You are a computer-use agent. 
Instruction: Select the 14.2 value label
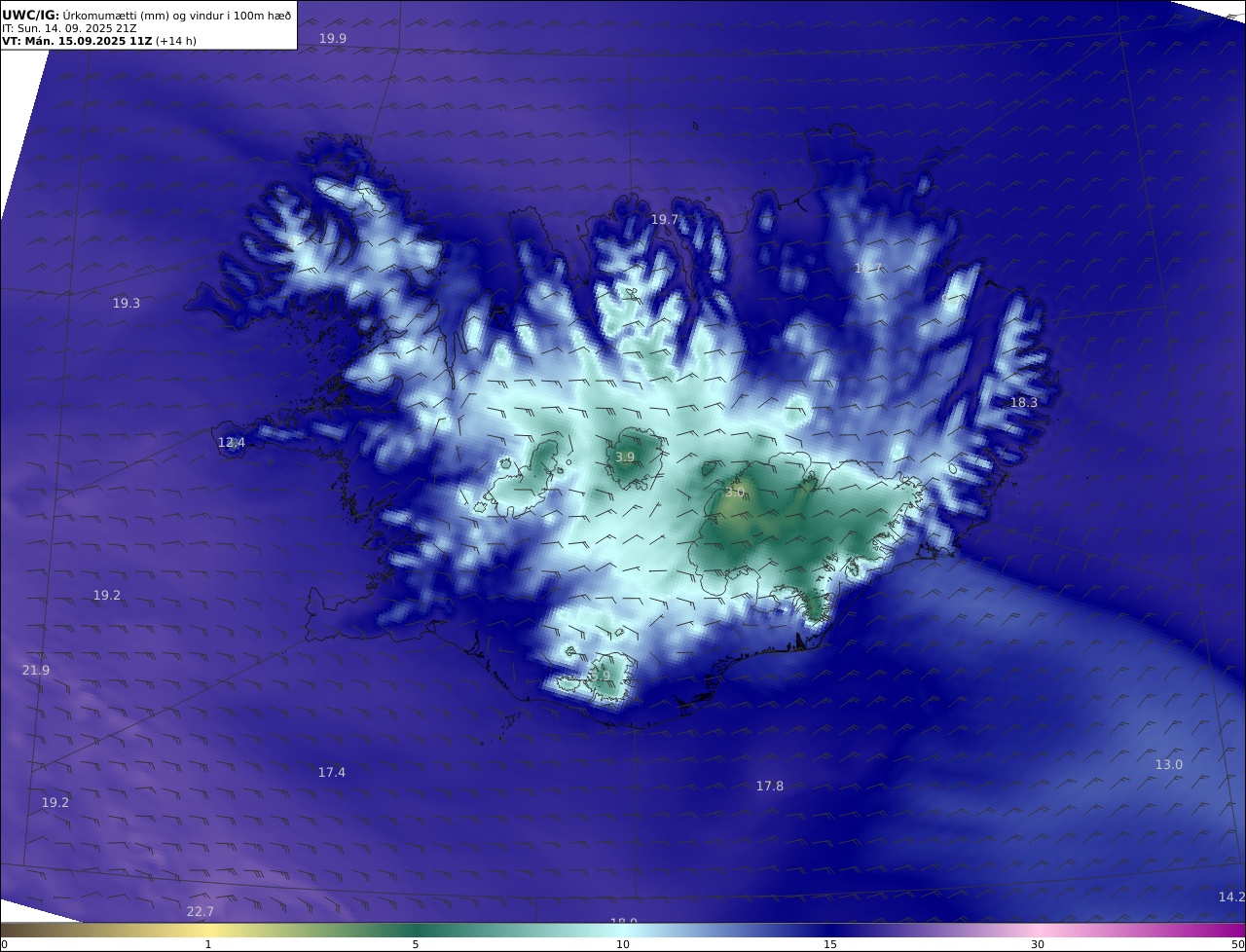(1231, 897)
